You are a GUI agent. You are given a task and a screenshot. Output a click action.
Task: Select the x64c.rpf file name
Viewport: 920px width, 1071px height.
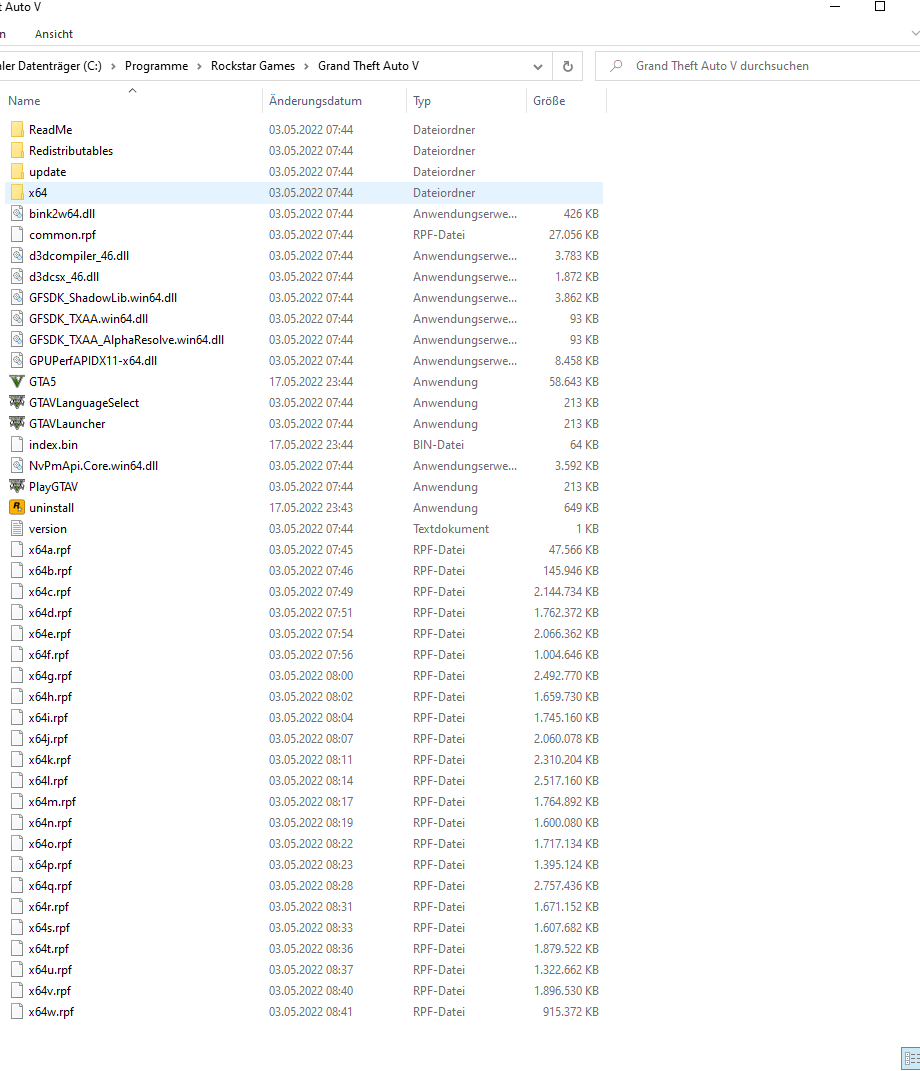(49, 592)
